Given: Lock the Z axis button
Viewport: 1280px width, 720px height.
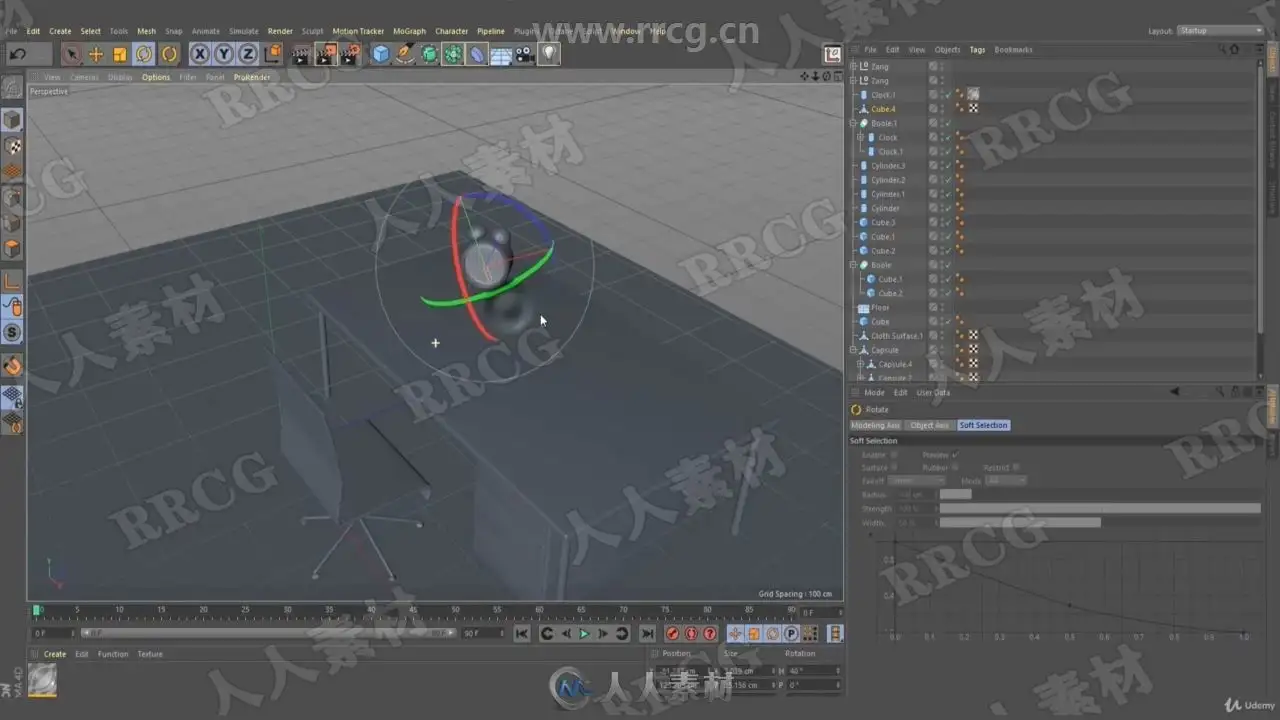Looking at the screenshot, I should pos(248,54).
